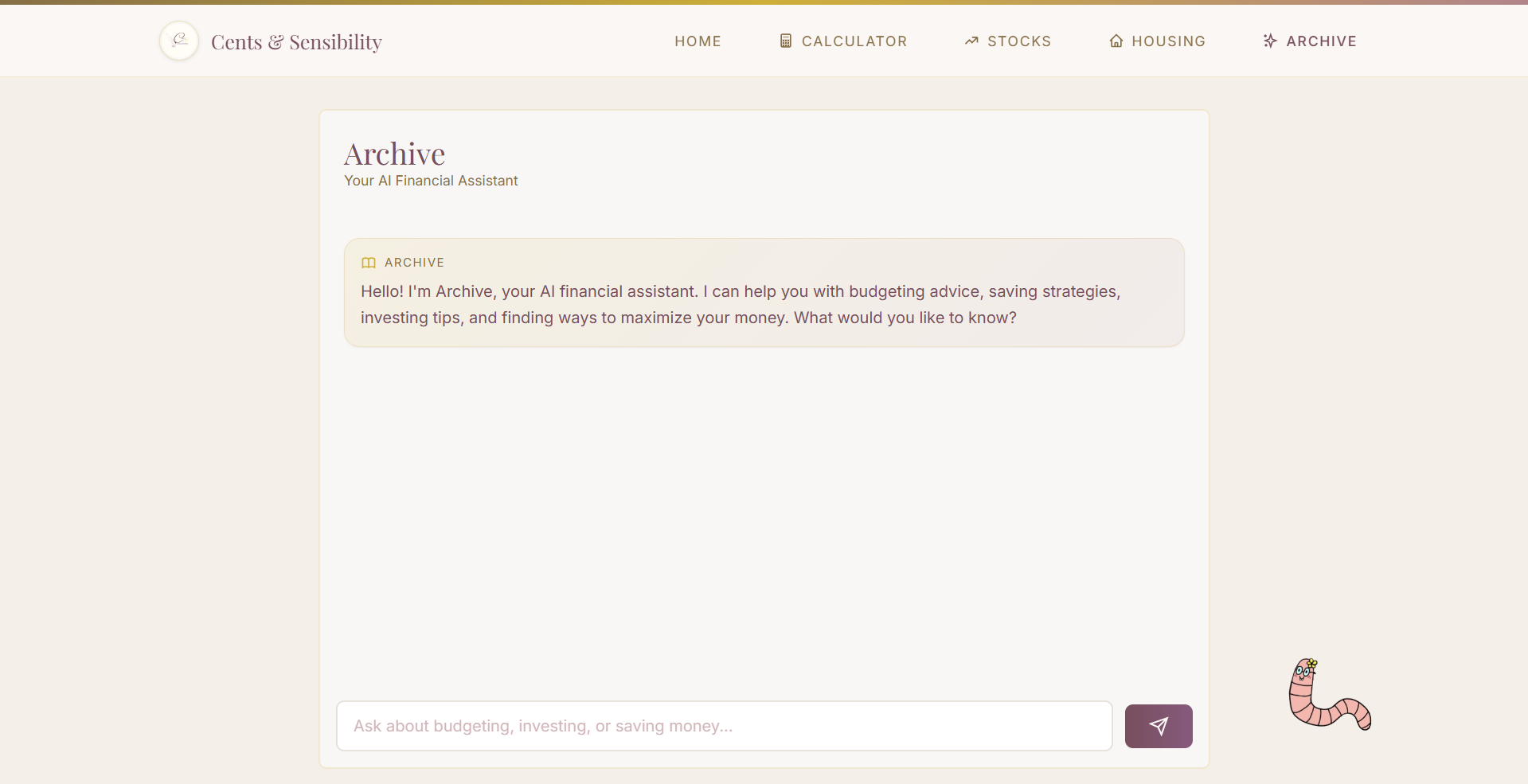Click the book icon in the Archive message
Screen dimensions: 1528x784
tap(369, 263)
